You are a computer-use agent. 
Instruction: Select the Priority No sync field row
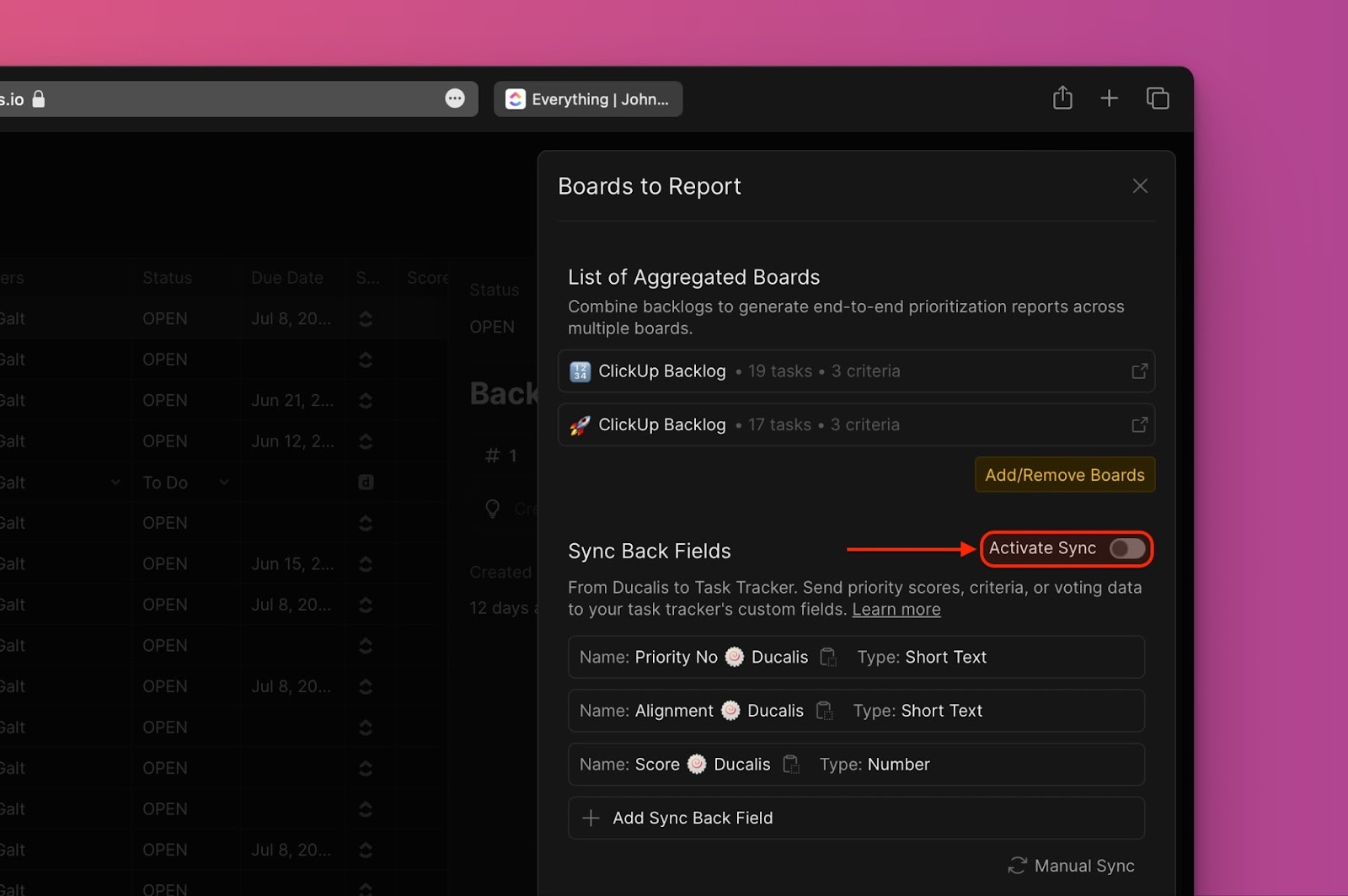click(x=856, y=657)
